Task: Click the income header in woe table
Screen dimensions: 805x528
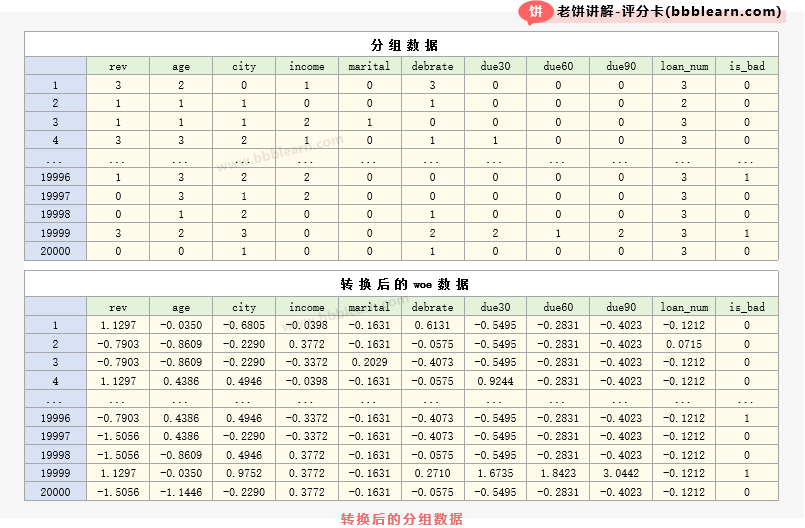Action: click(x=306, y=307)
